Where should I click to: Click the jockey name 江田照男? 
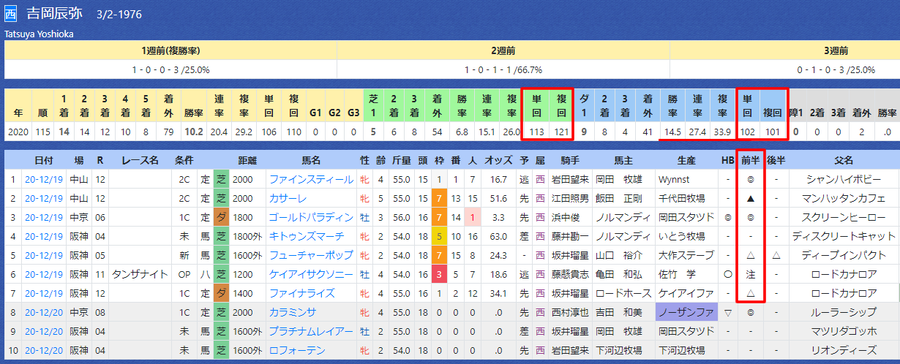click(x=570, y=199)
